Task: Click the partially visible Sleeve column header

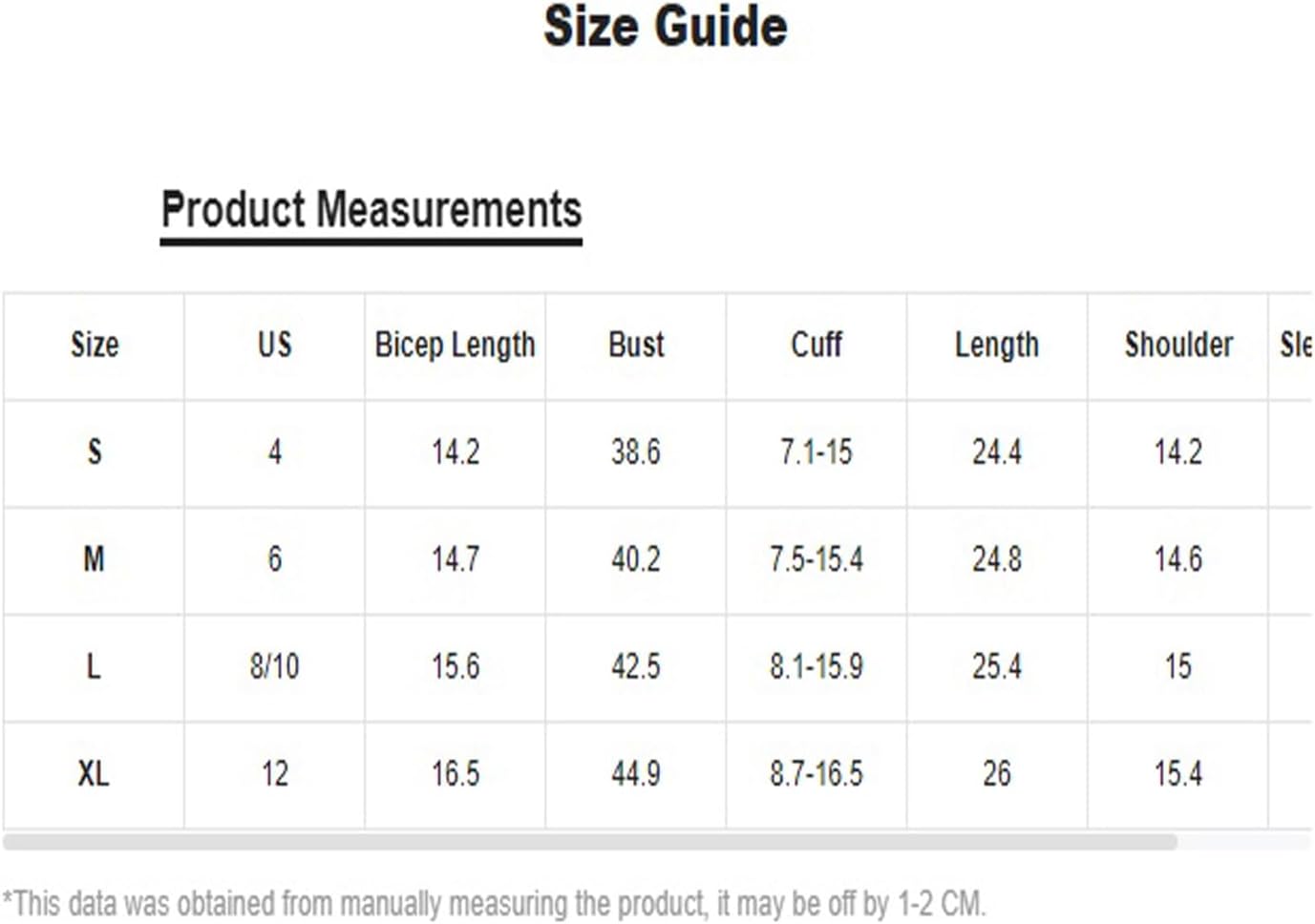Action: pos(1296,345)
